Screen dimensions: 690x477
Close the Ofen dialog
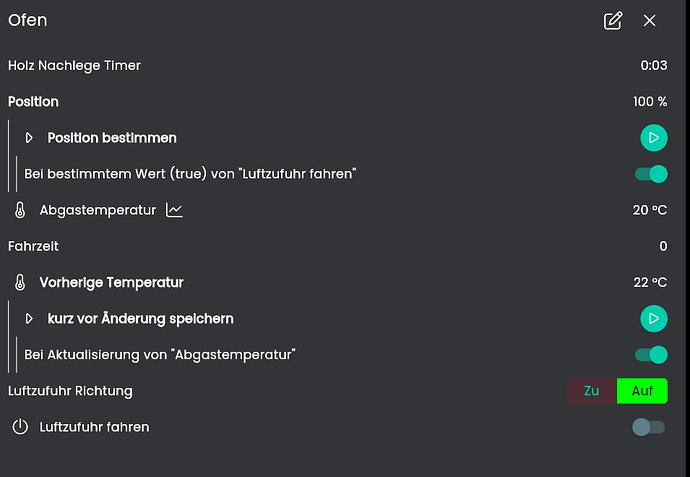[x=650, y=21]
